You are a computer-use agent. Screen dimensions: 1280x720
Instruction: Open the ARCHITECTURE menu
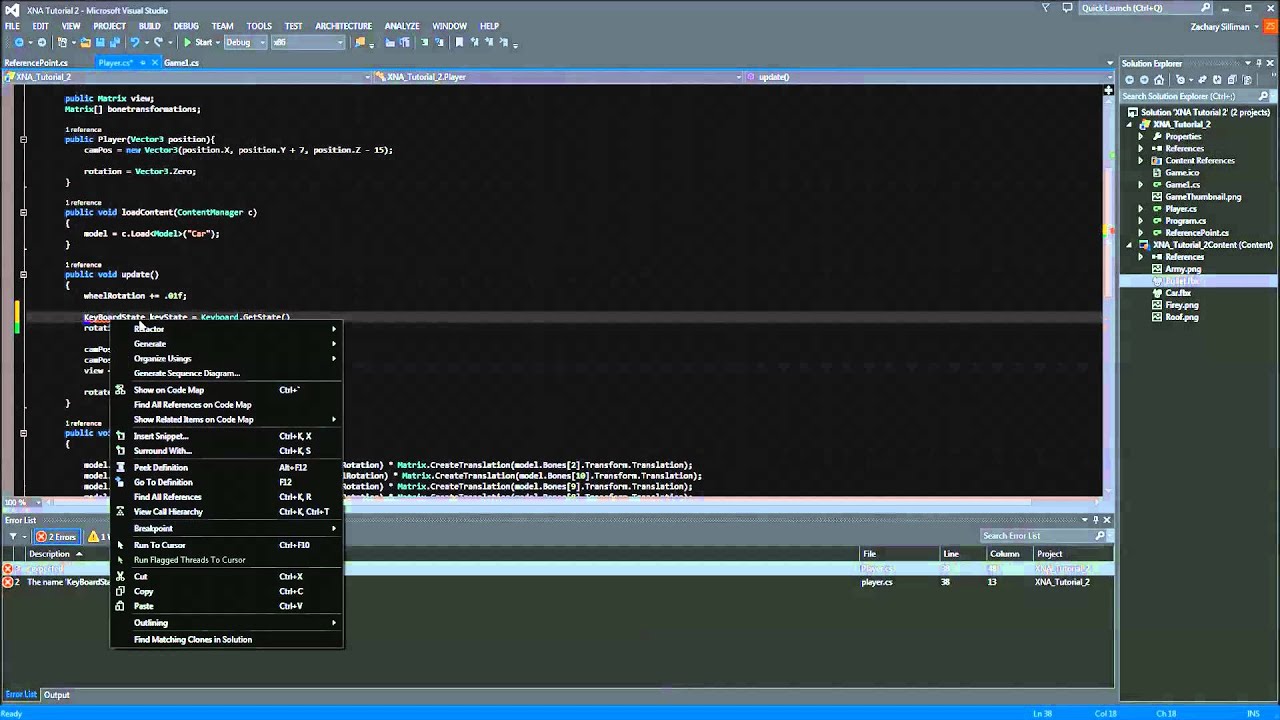[x=343, y=26]
